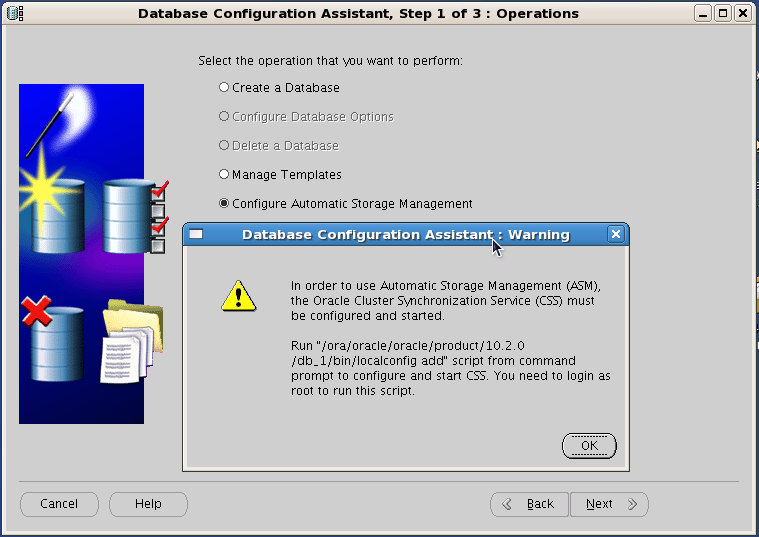Proceed with the Next button
The image size is (759, 537).
click(x=609, y=505)
